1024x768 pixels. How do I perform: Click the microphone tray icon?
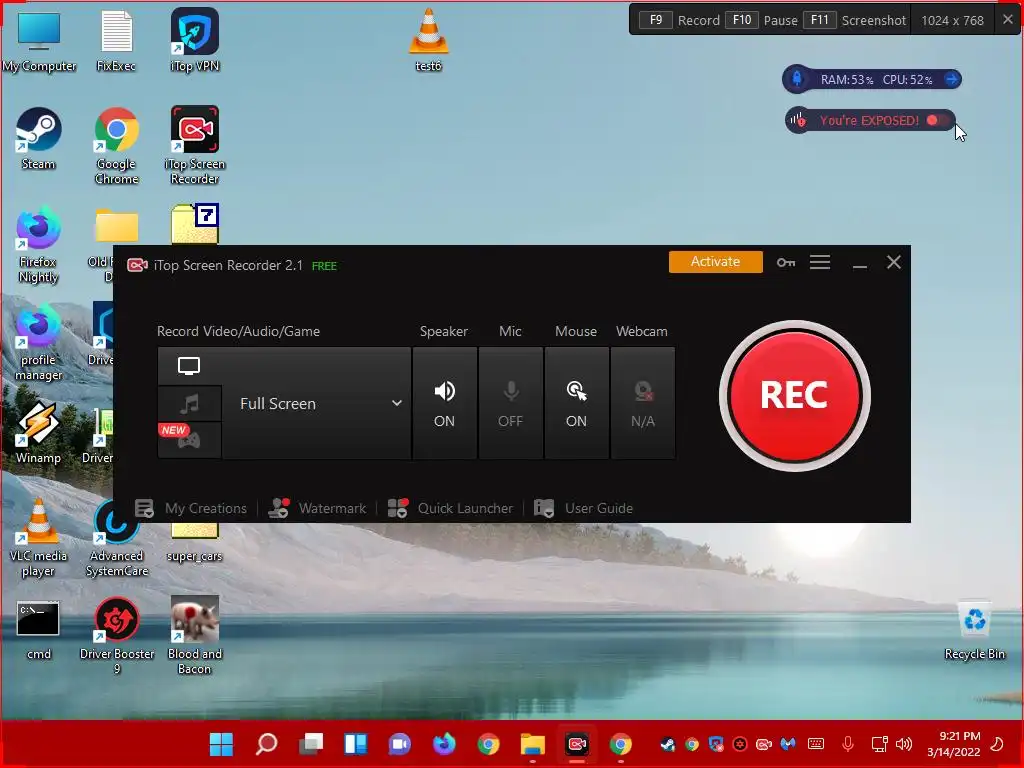848,744
